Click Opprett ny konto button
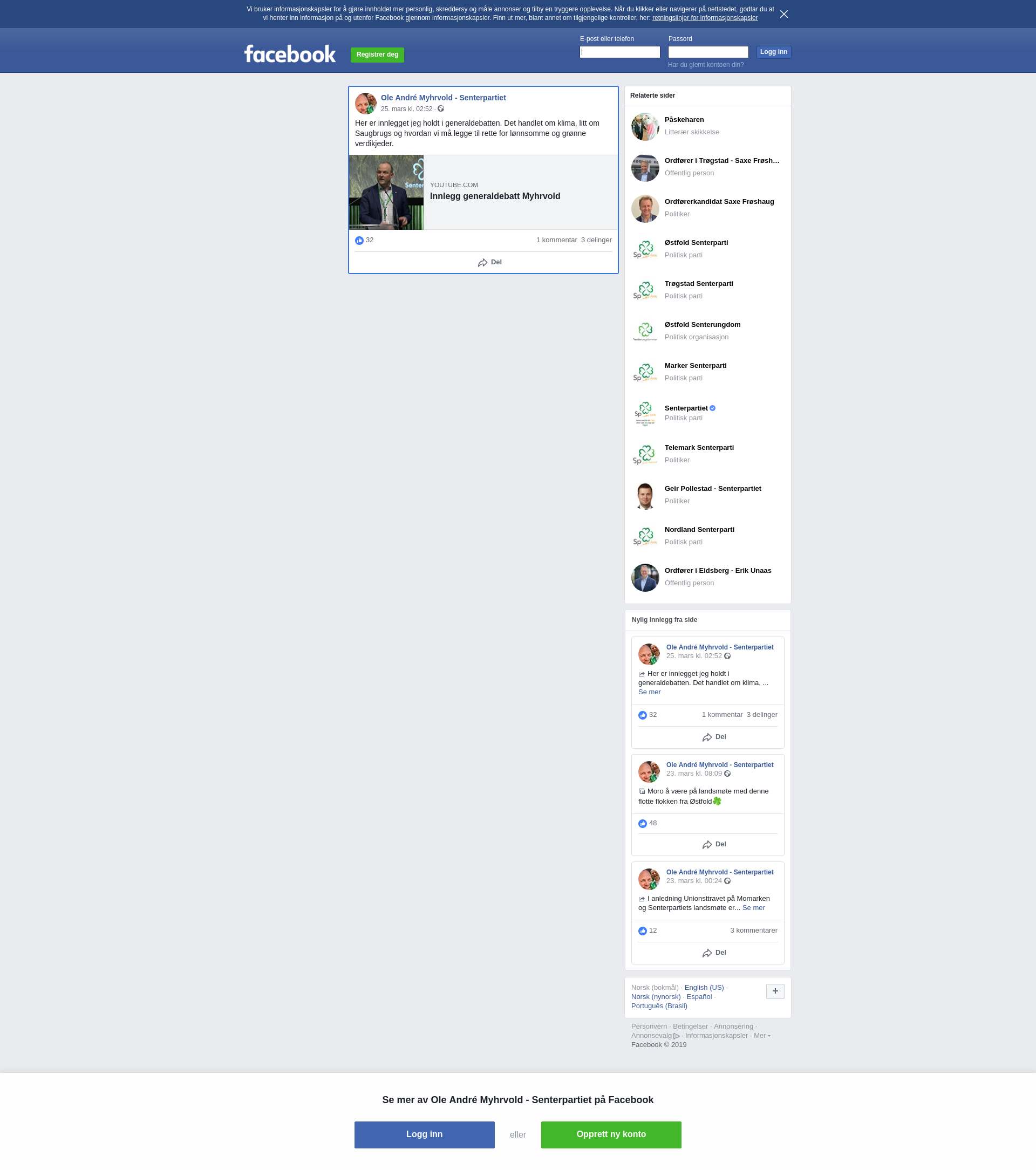 coord(610,1134)
